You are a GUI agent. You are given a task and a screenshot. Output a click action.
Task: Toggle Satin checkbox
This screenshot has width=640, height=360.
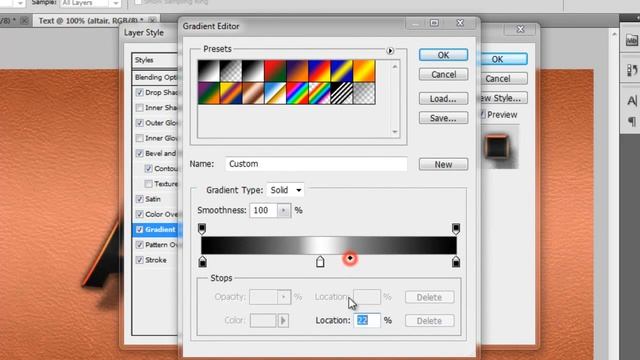pos(140,199)
